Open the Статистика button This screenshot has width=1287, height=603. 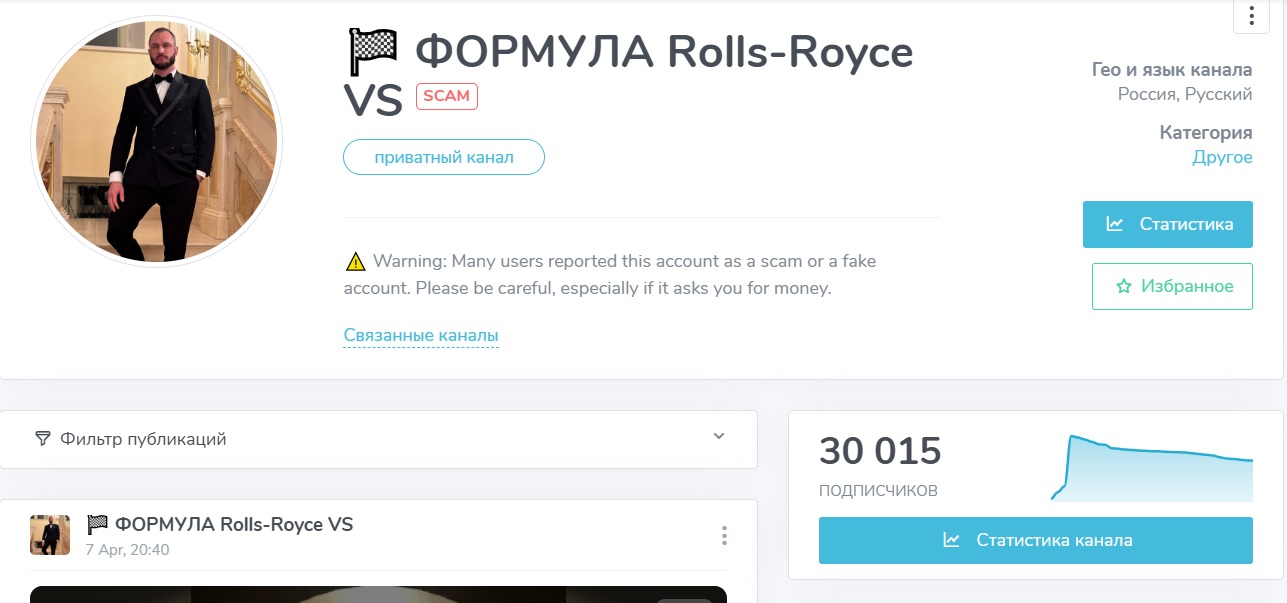[x=1167, y=224]
